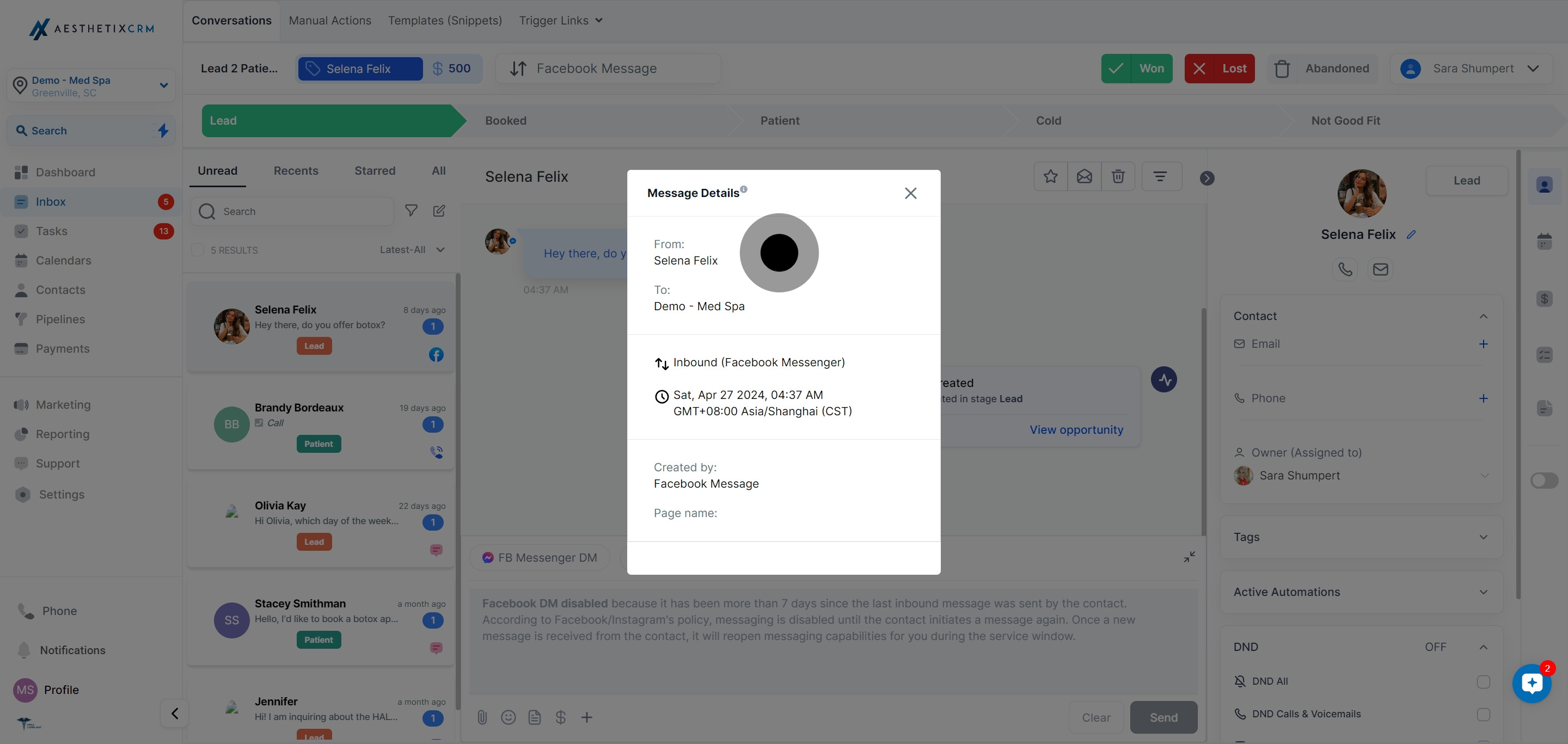The image size is (1568, 744).
Task: Open the emoji picker
Action: pyautogui.click(x=509, y=717)
